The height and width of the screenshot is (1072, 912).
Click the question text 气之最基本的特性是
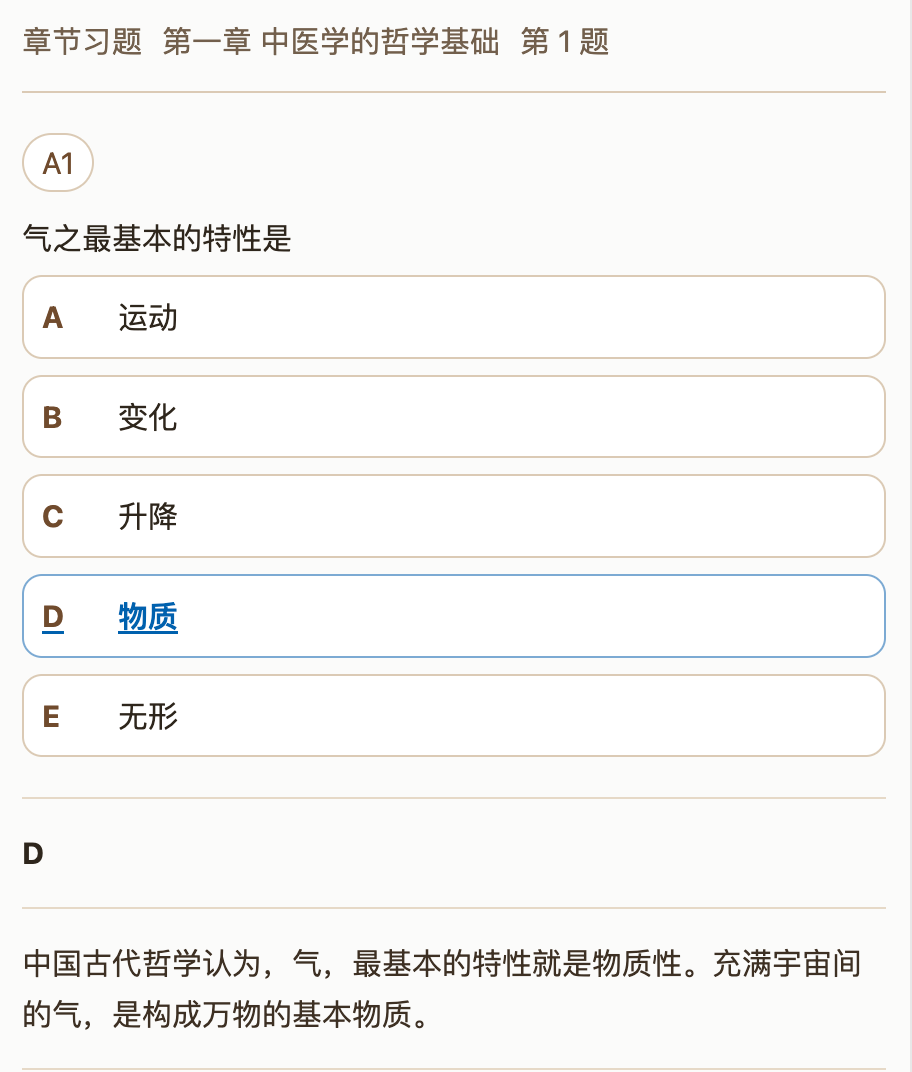(x=157, y=239)
